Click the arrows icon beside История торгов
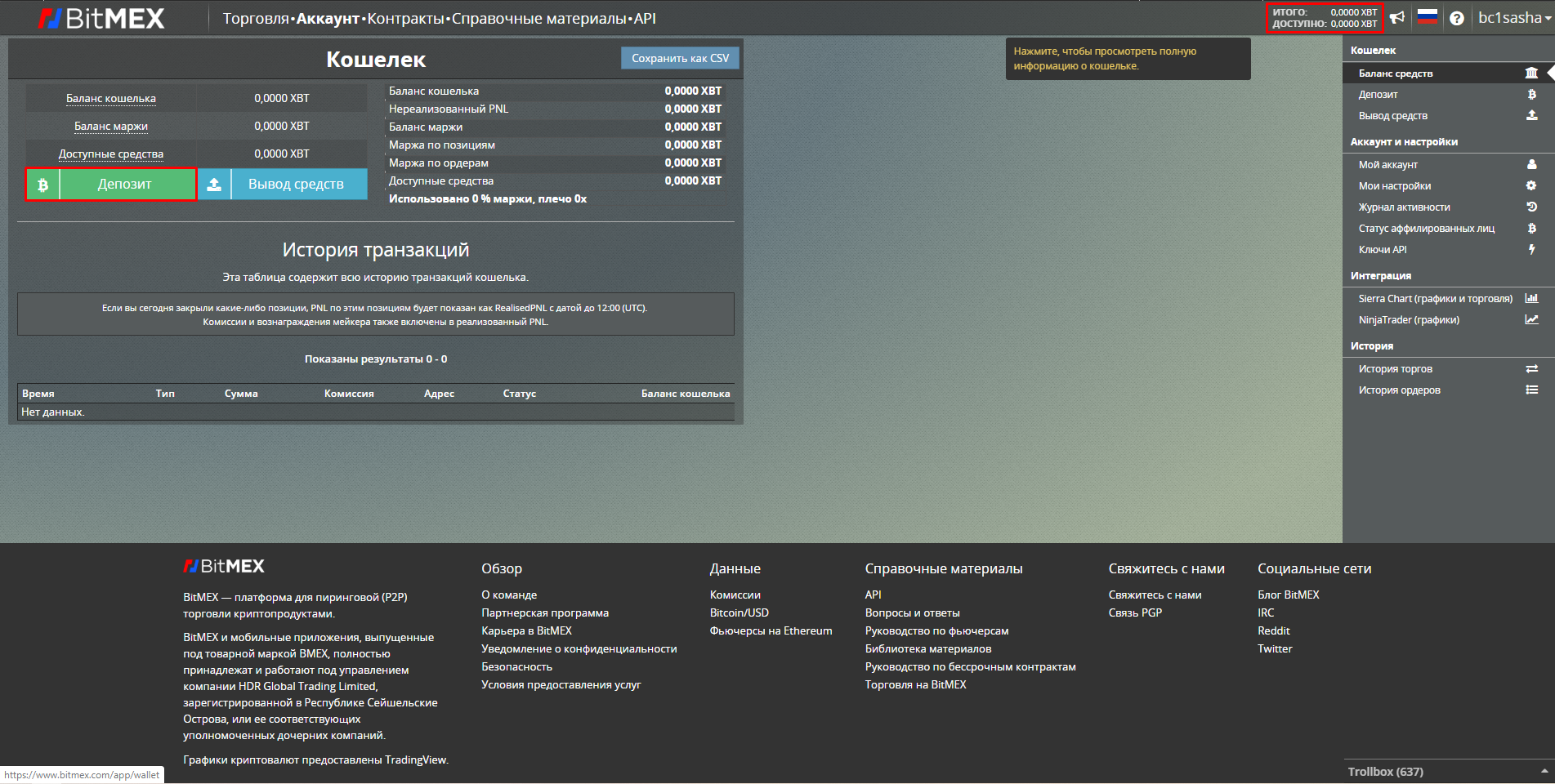 pyautogui.click(x=1531, y=369)
